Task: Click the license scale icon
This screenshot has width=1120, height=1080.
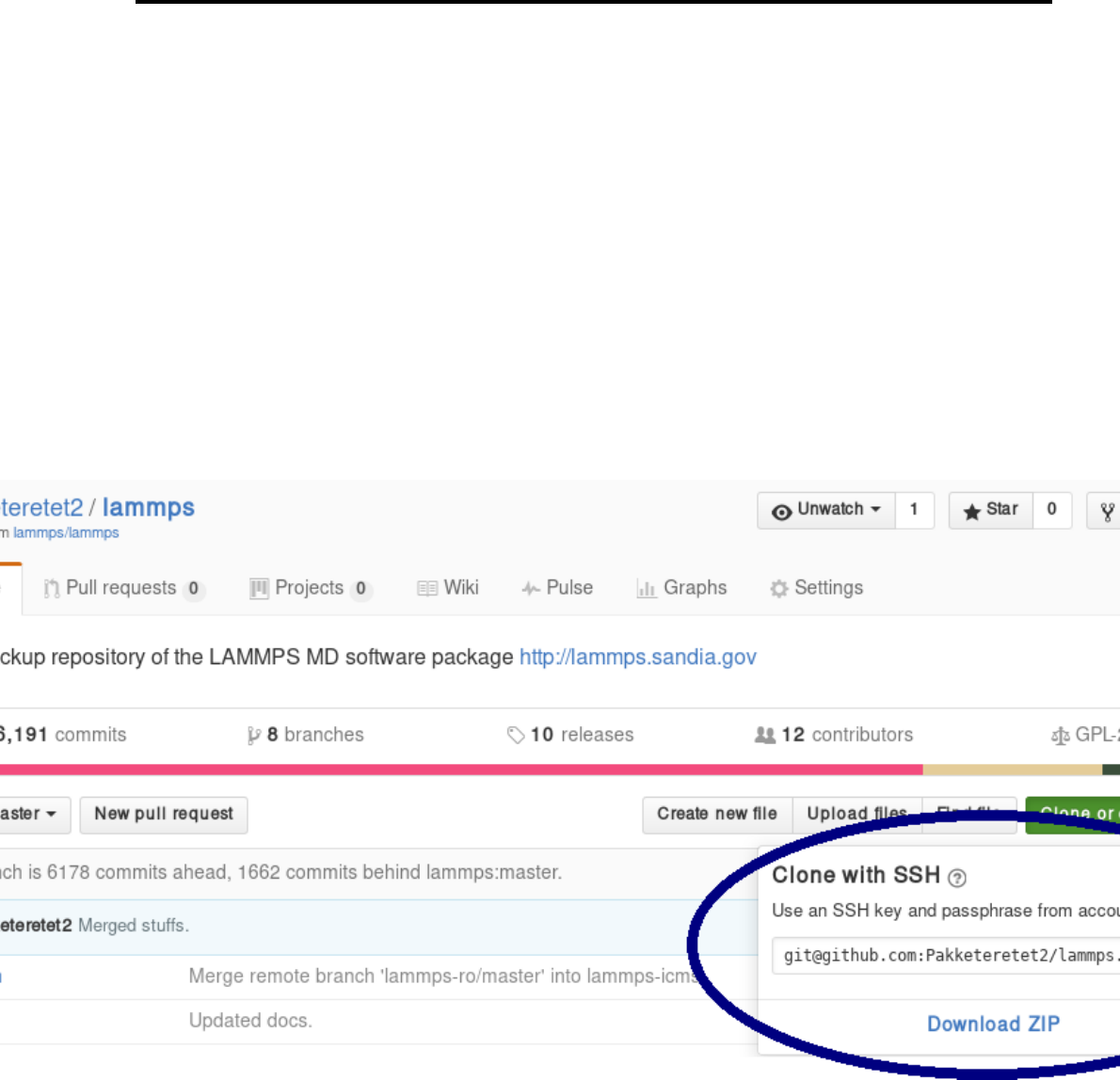Action: click(x=1060, y=736)
